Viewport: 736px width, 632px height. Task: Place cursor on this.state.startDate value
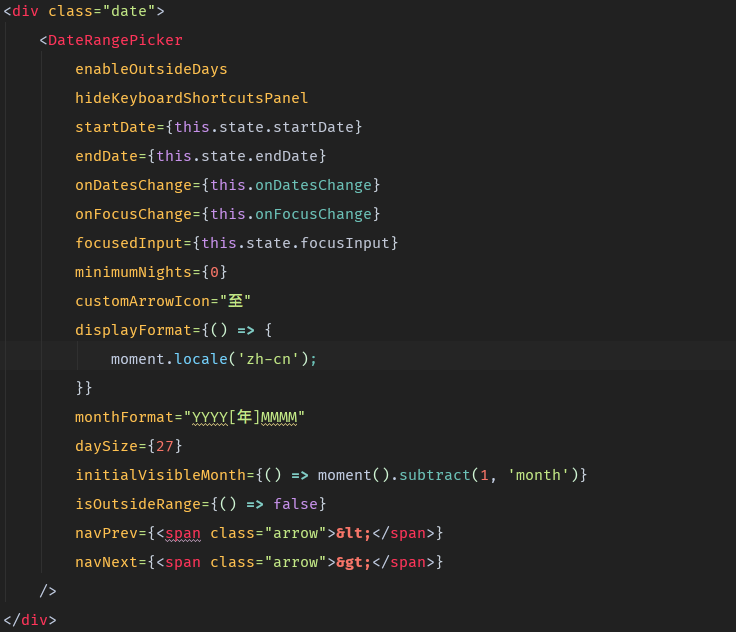(263, 127)
